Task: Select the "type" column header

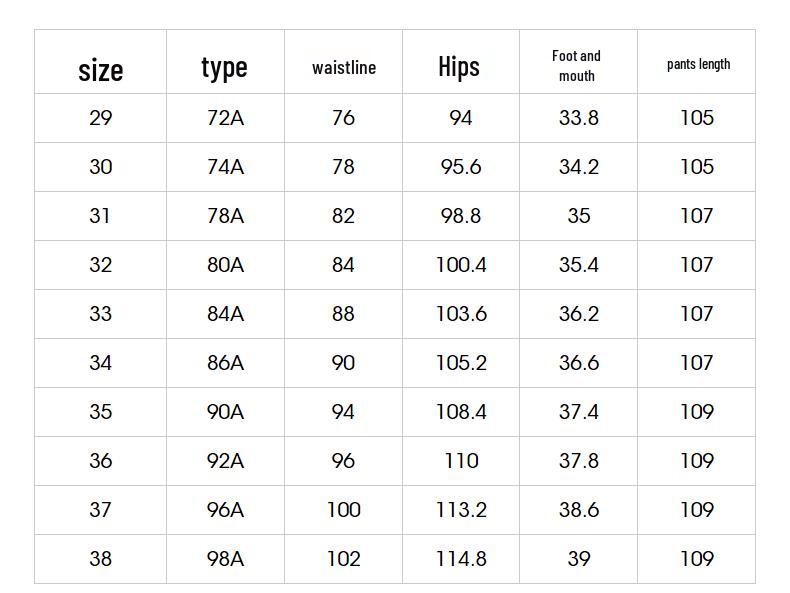Action: 224,67
